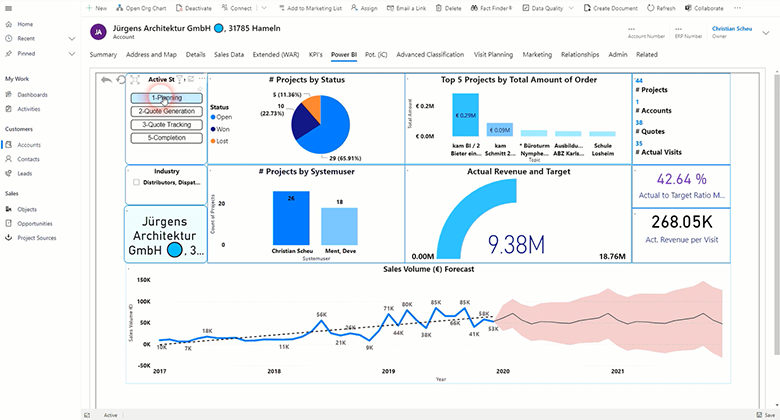The width and height of the screenshot is (780, 420).
Task: Click the Open status legend item
Action: [221, 117]
